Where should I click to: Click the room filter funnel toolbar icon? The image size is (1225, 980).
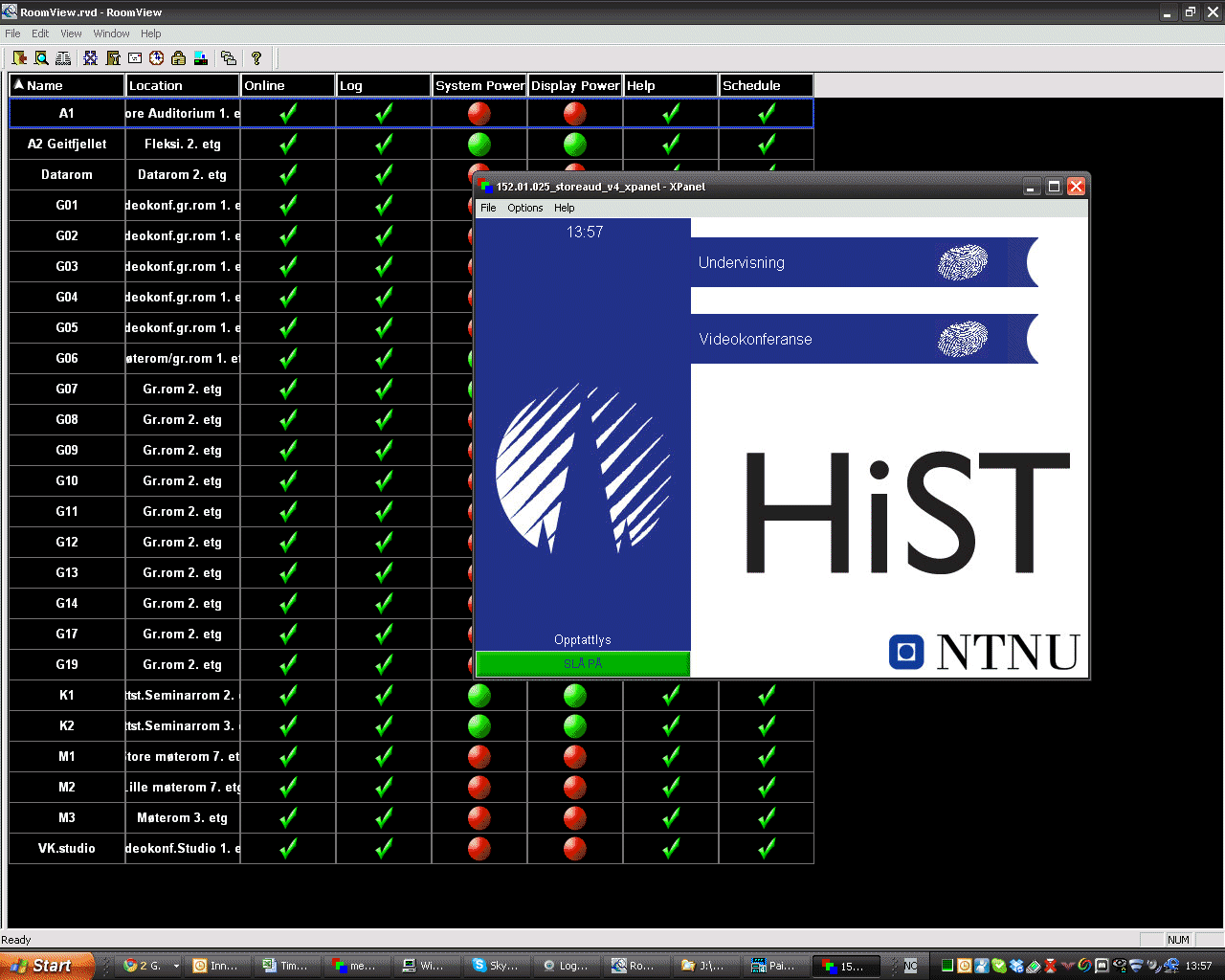point(113,58)
